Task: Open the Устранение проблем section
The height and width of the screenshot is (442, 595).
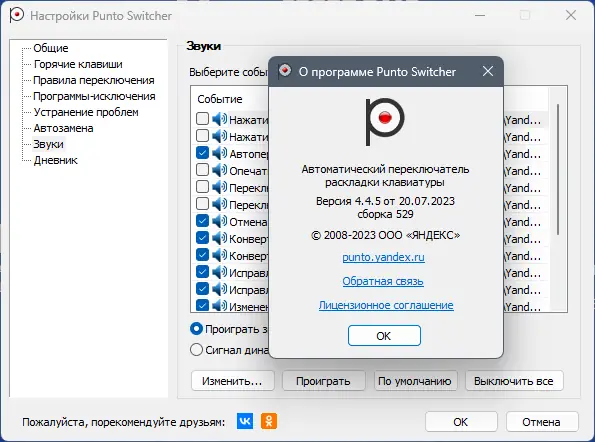Action: point(86,112)
